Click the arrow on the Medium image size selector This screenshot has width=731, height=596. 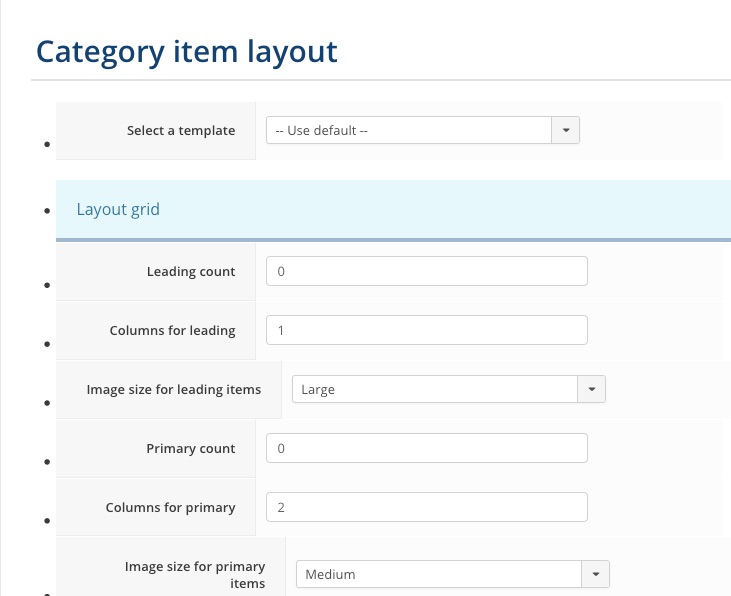coord(596,574)
